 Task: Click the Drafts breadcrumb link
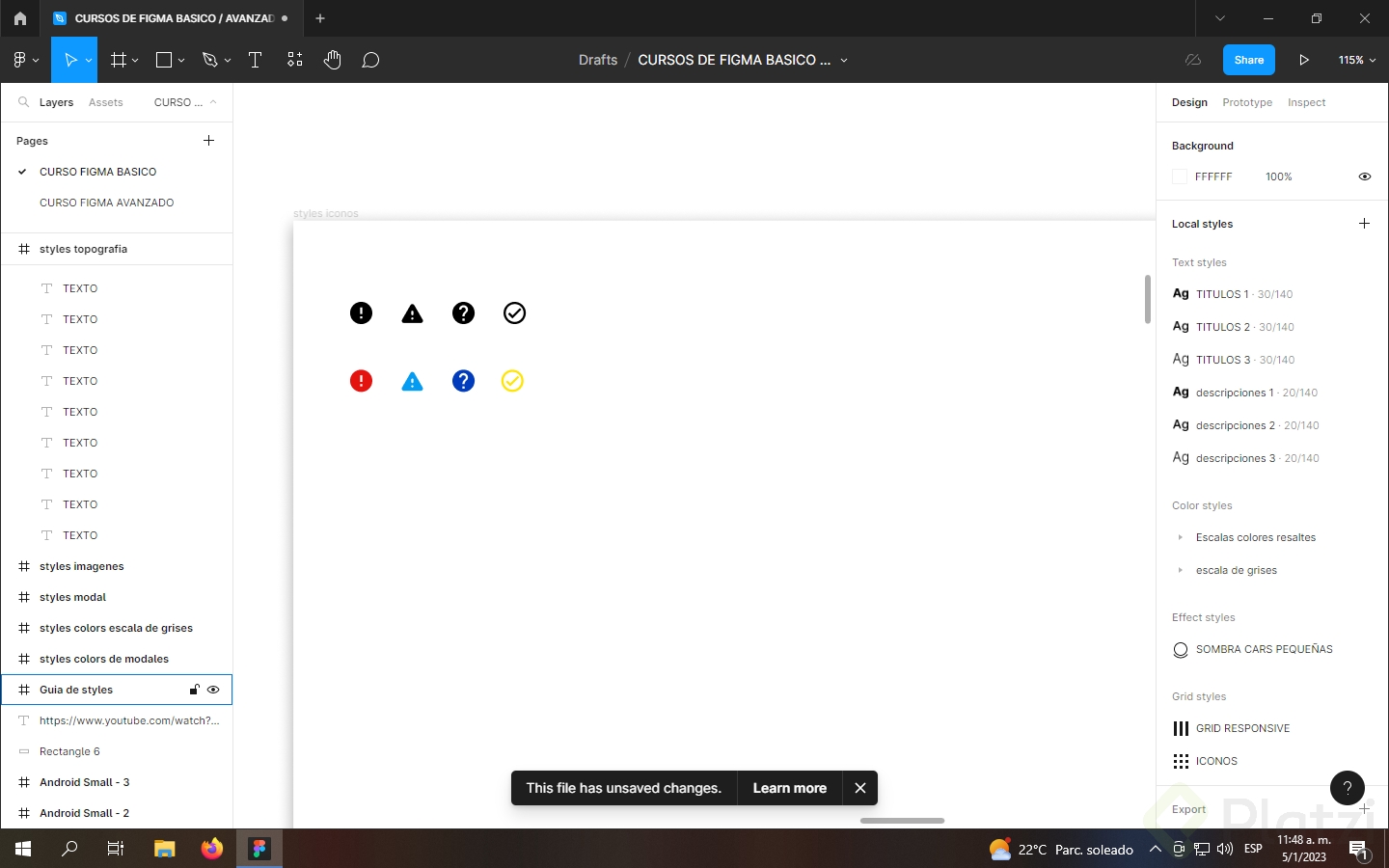[598, 60]
